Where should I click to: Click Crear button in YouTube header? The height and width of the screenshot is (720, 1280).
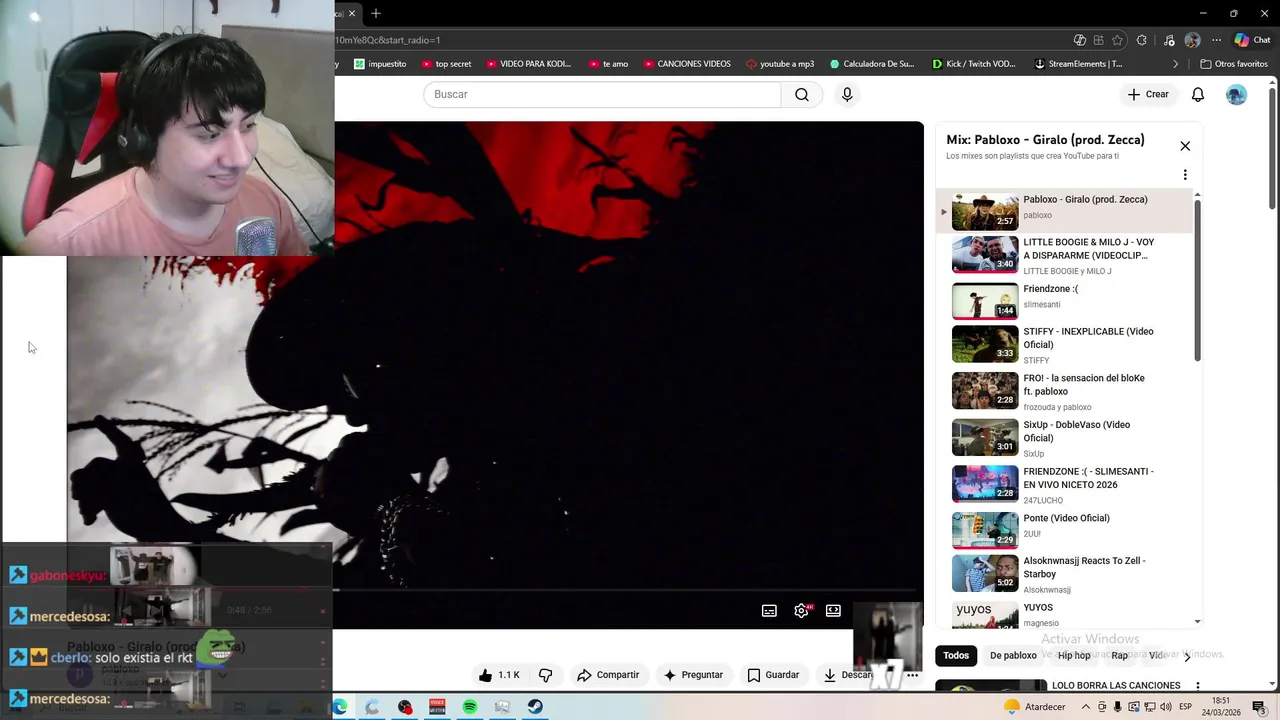pyautogui.click(x=1147, y=94)
